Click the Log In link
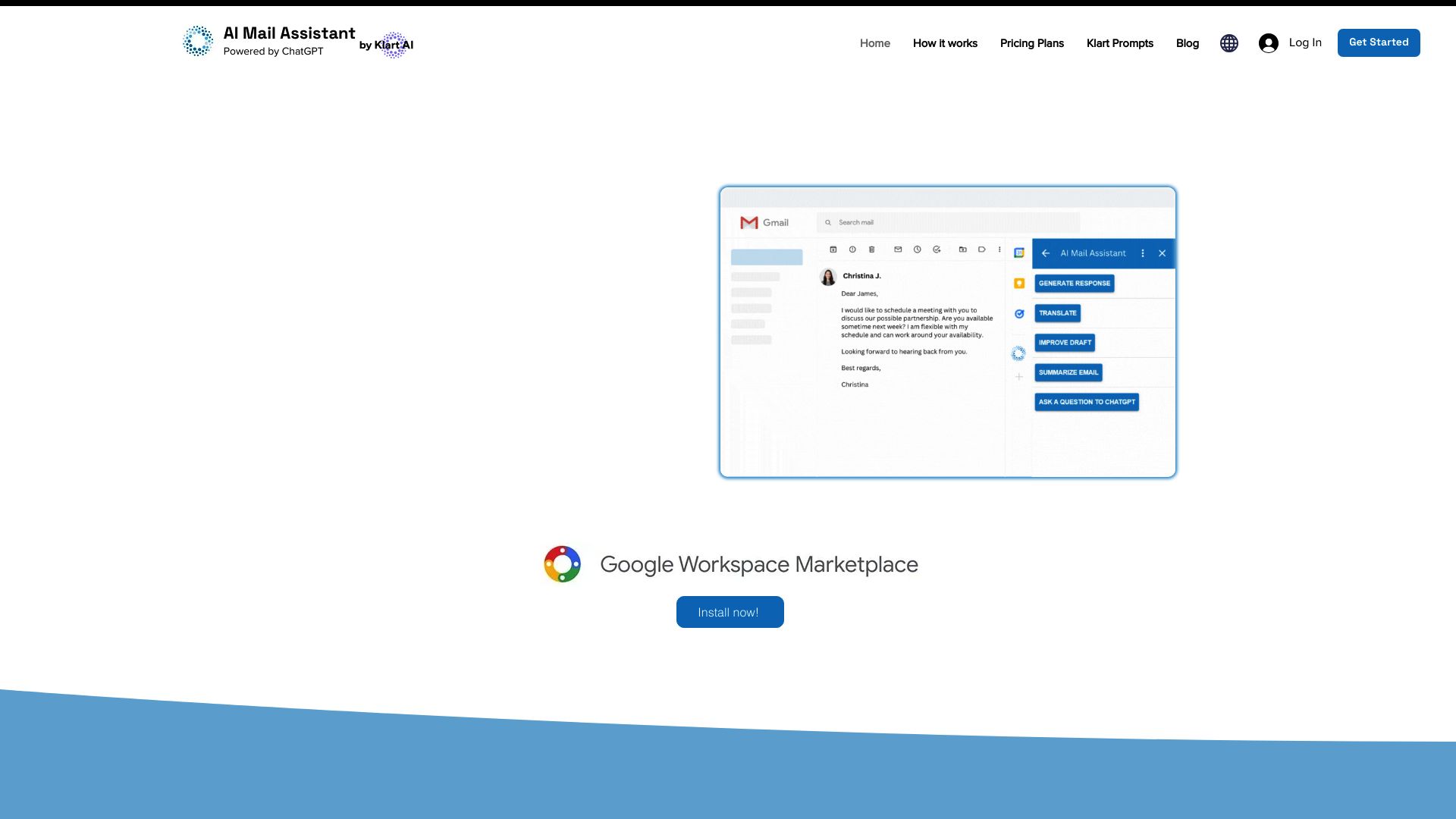 pos(1304,42)
